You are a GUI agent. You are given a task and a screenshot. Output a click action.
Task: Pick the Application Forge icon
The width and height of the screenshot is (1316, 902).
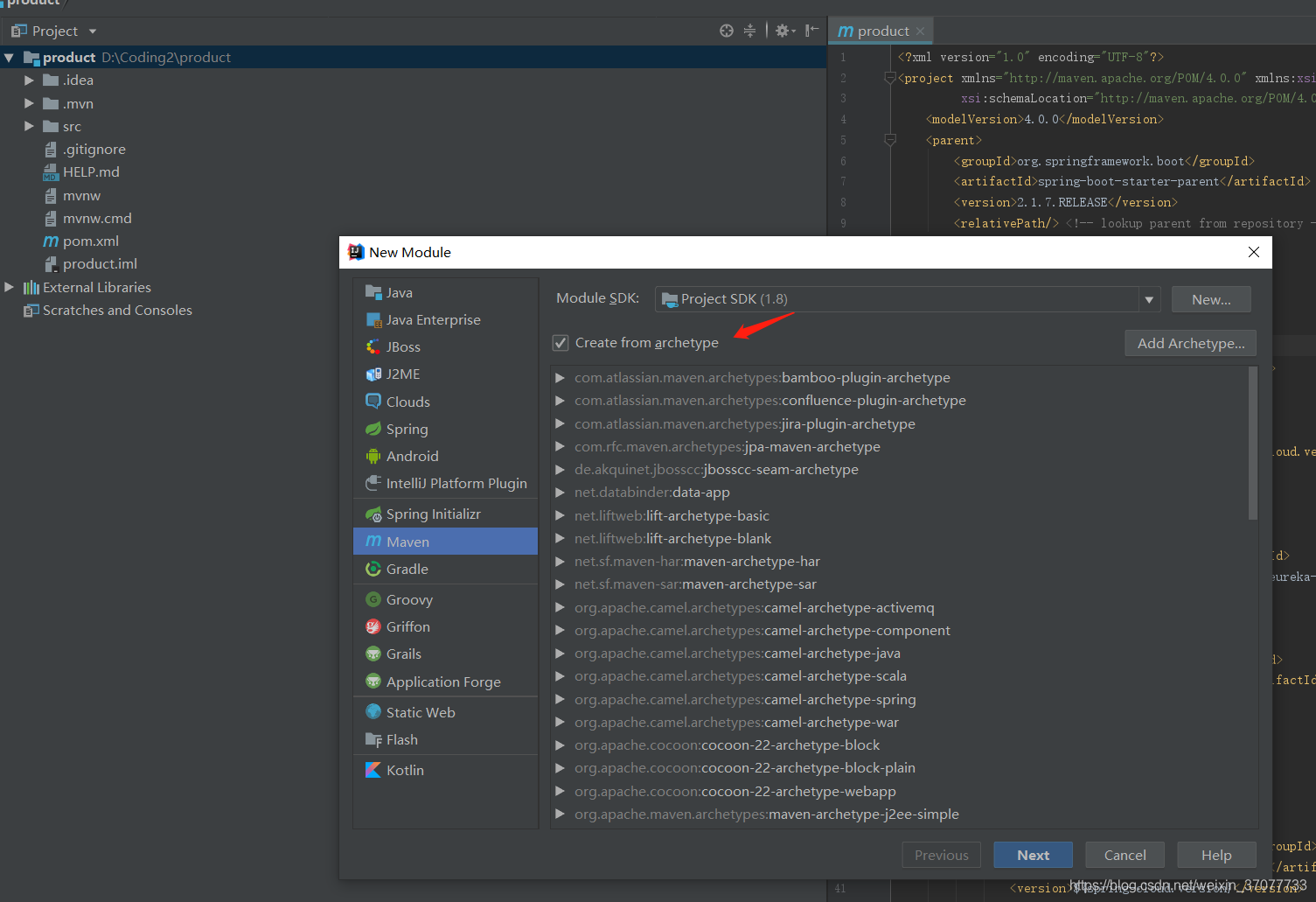[373, 682]
